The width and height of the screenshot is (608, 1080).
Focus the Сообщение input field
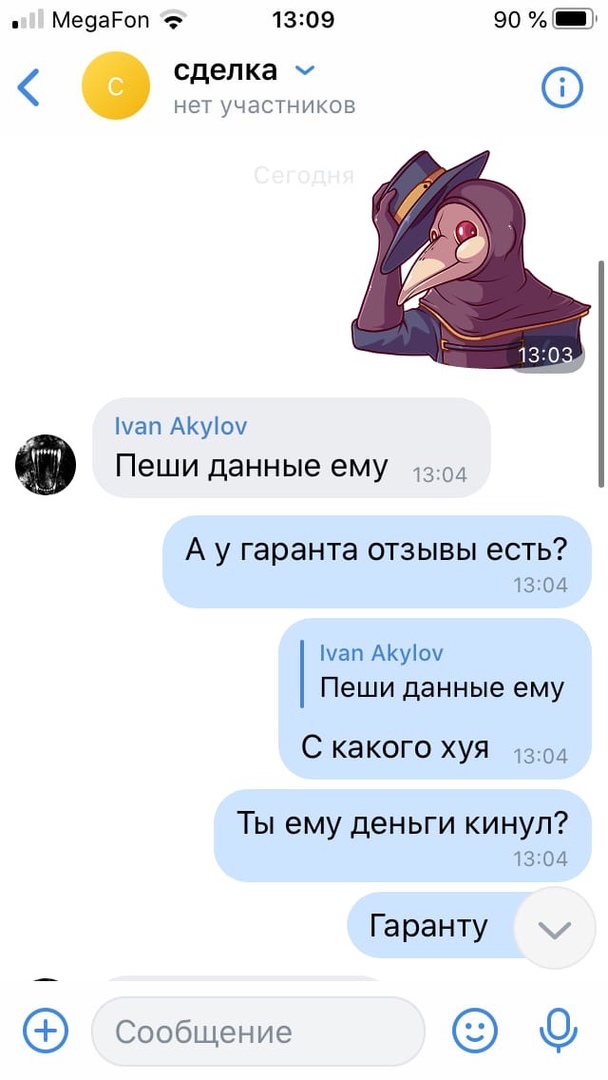259,1031
